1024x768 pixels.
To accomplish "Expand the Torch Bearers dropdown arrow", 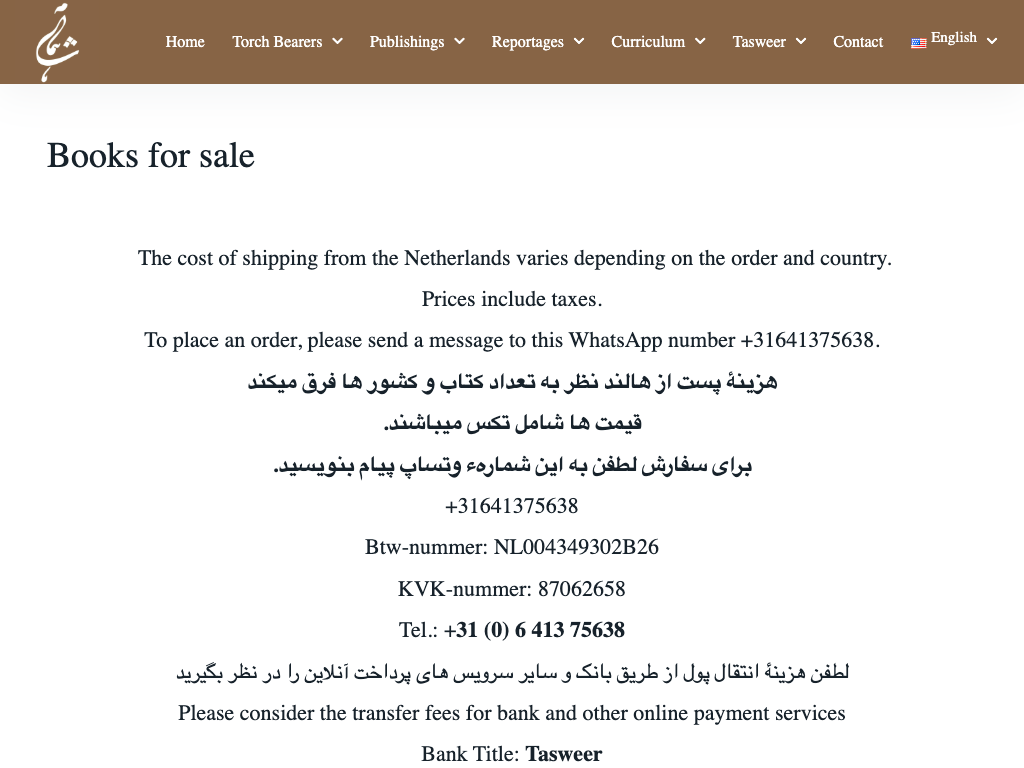I will point(337,41).
